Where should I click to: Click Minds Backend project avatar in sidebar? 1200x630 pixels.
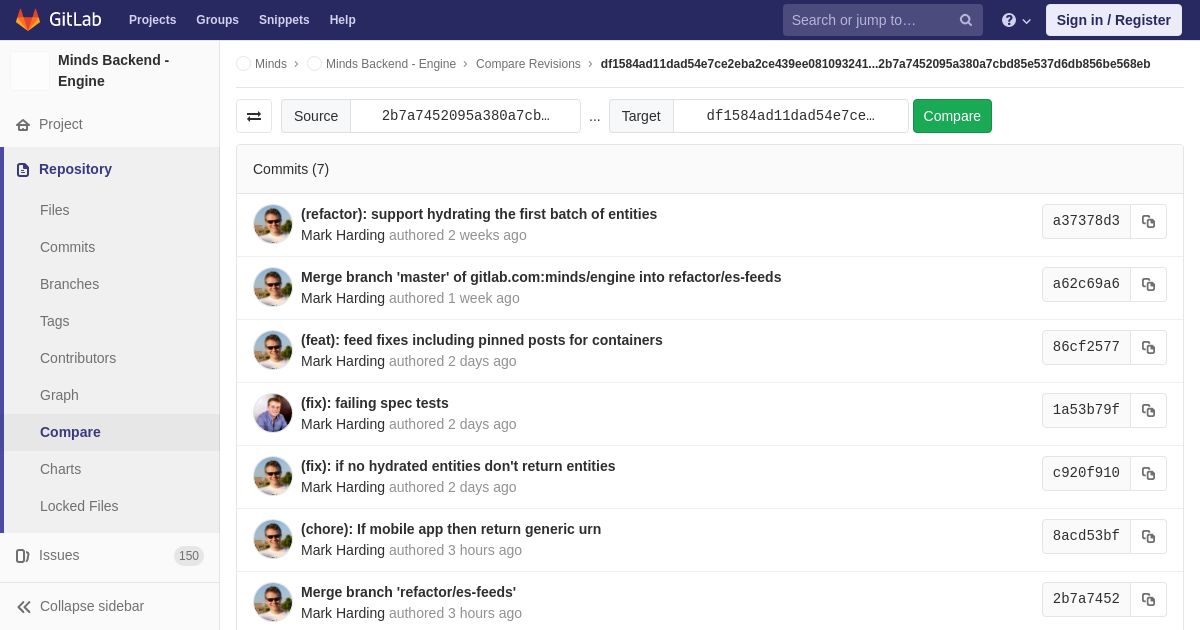pyautogui.click(x=30, y=71)
